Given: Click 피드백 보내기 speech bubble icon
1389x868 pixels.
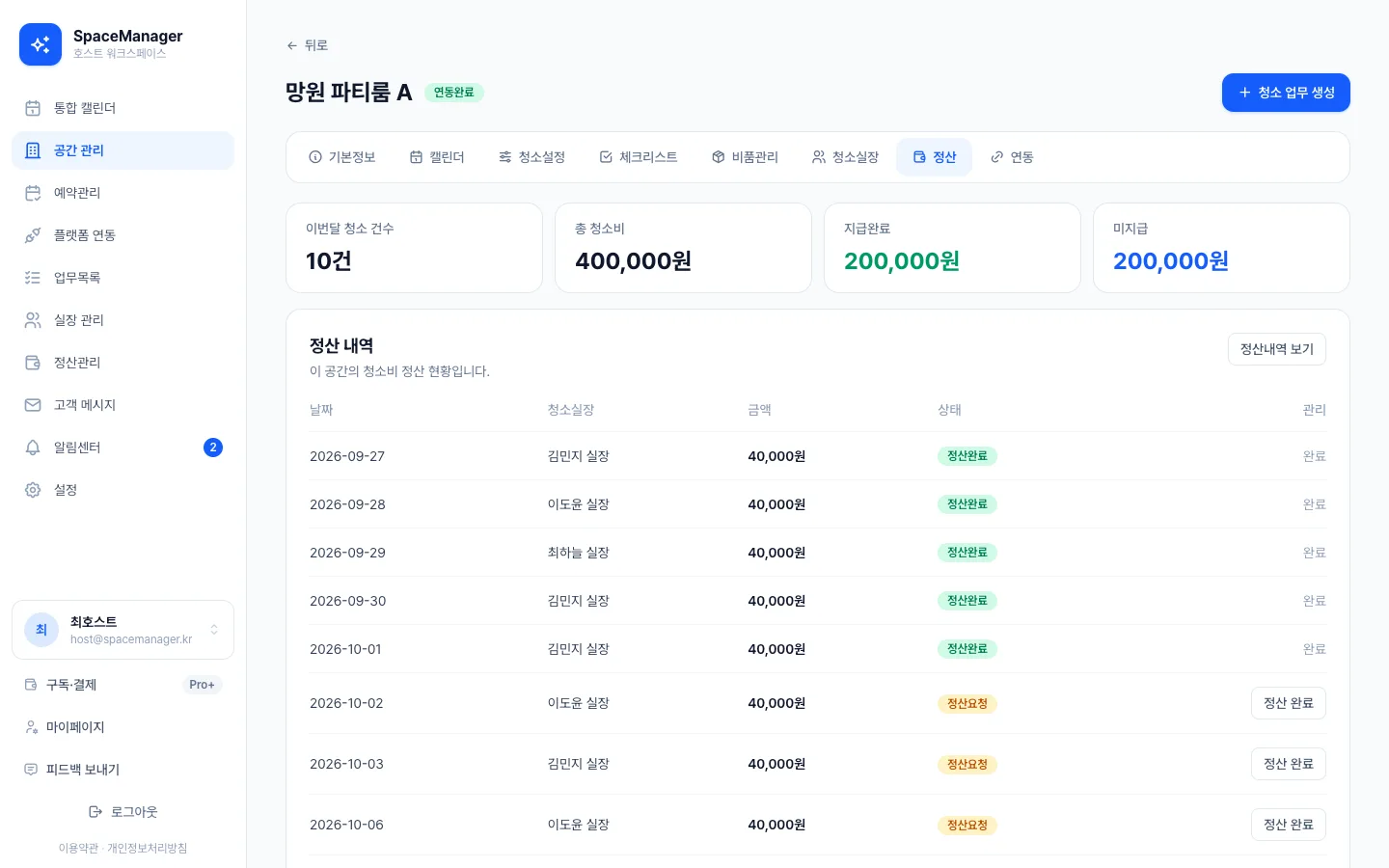Looking at the screenshot, I should coord(31,770).
